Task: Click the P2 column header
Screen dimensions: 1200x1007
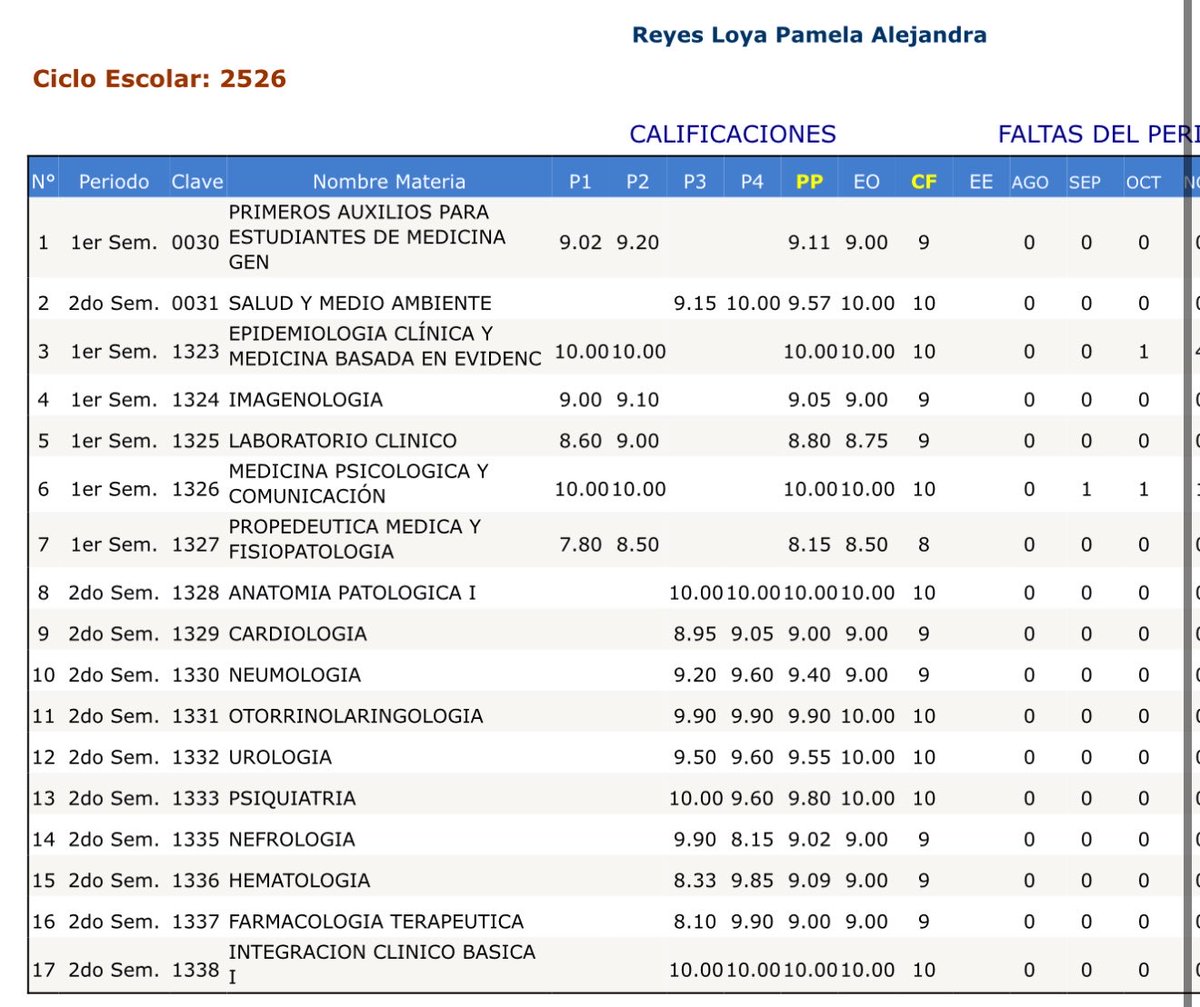Action: [637, 182]
